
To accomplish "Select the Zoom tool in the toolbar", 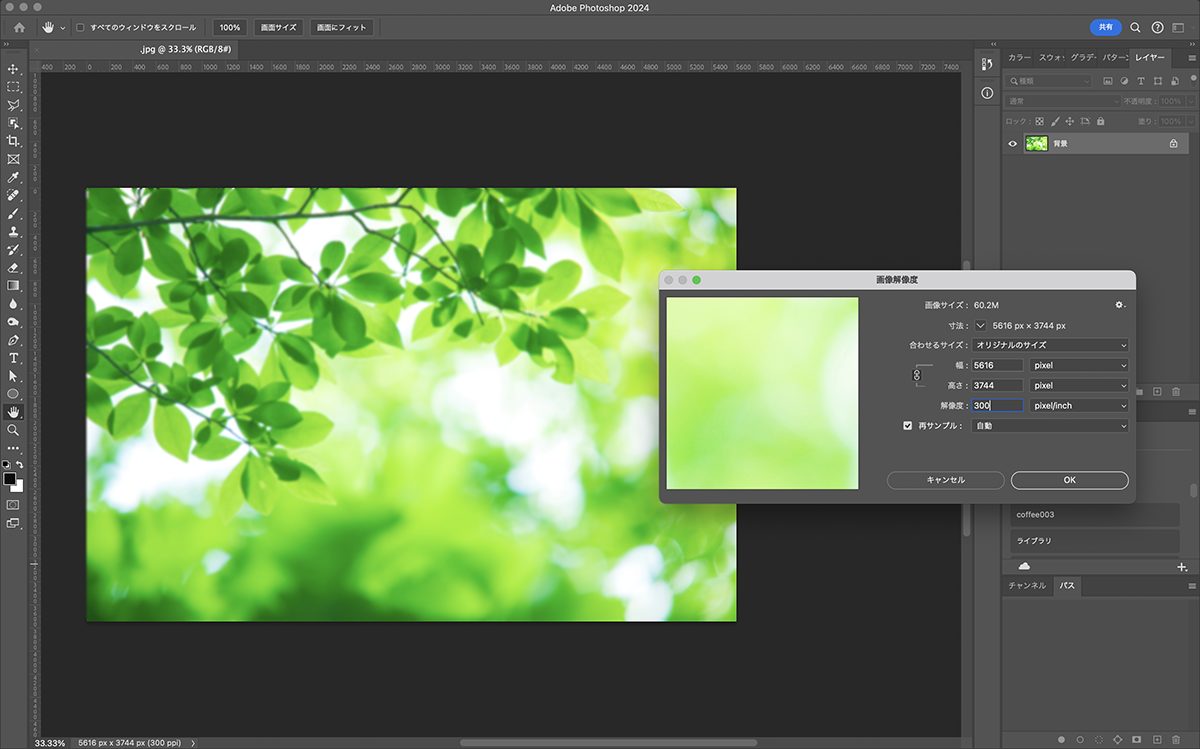I will [13, 430].
